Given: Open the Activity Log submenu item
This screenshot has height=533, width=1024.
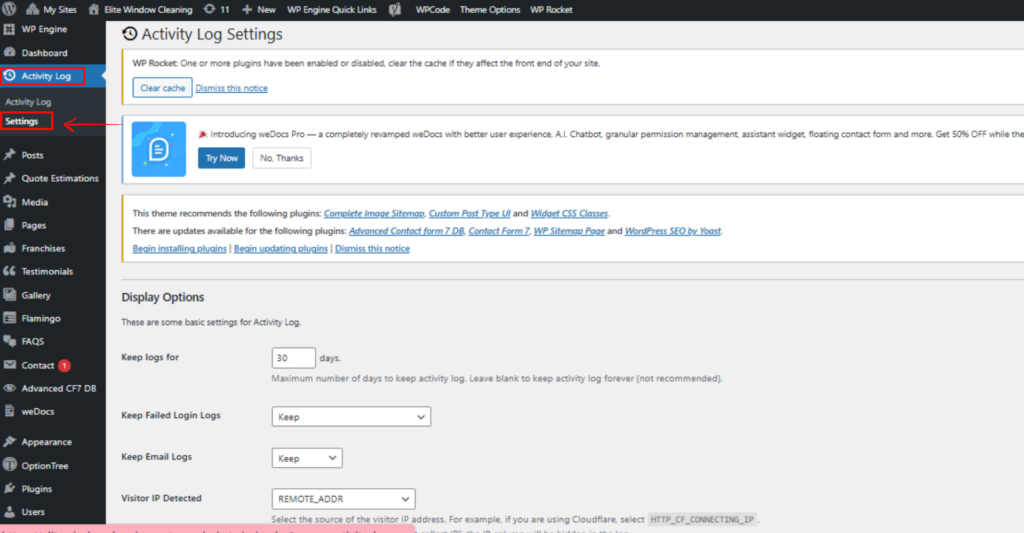Looking at the screenshot, I should [x=28, y=102].
